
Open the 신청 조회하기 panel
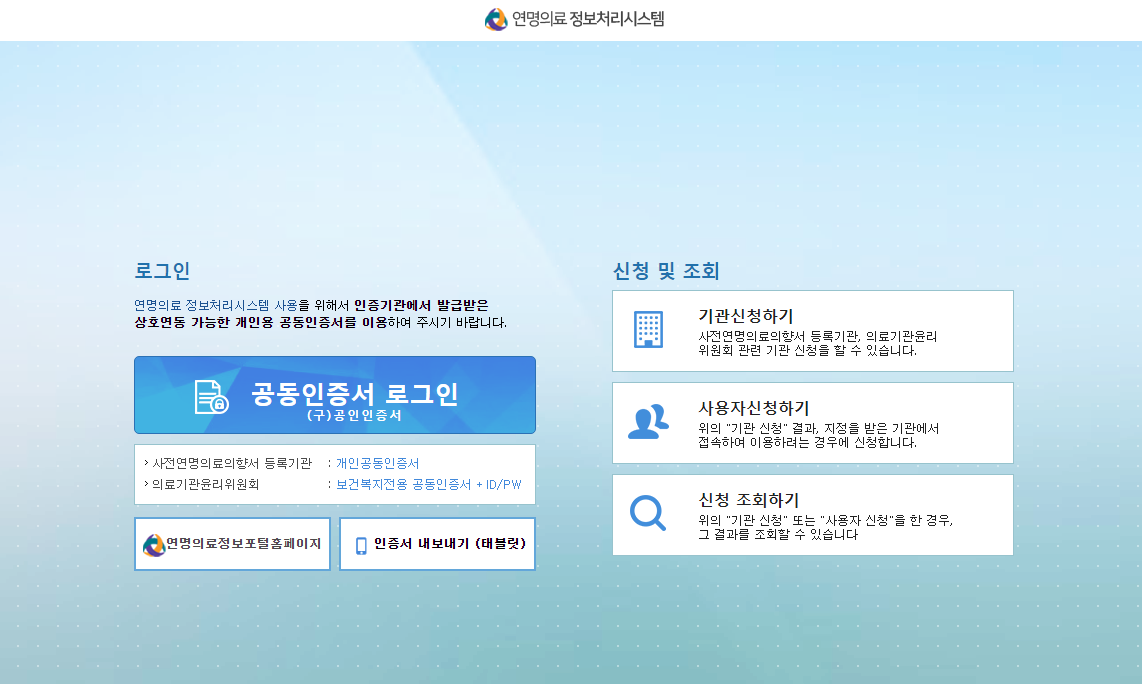[x=812, y=515]
